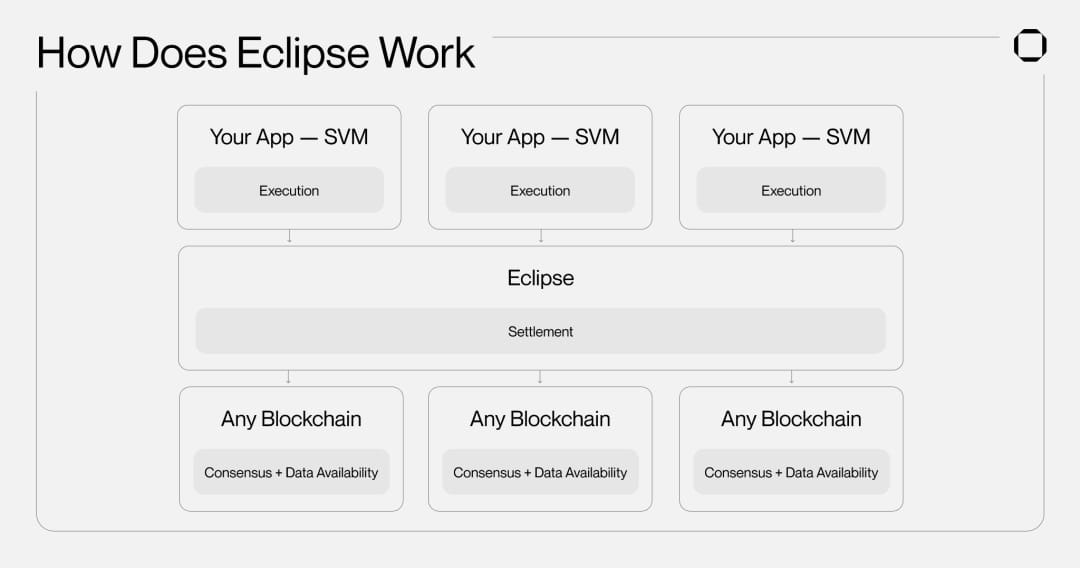Click the arrow below the middle Your App box
The width and height of the screenshot is (1080, 568).
tap(541, 237)
